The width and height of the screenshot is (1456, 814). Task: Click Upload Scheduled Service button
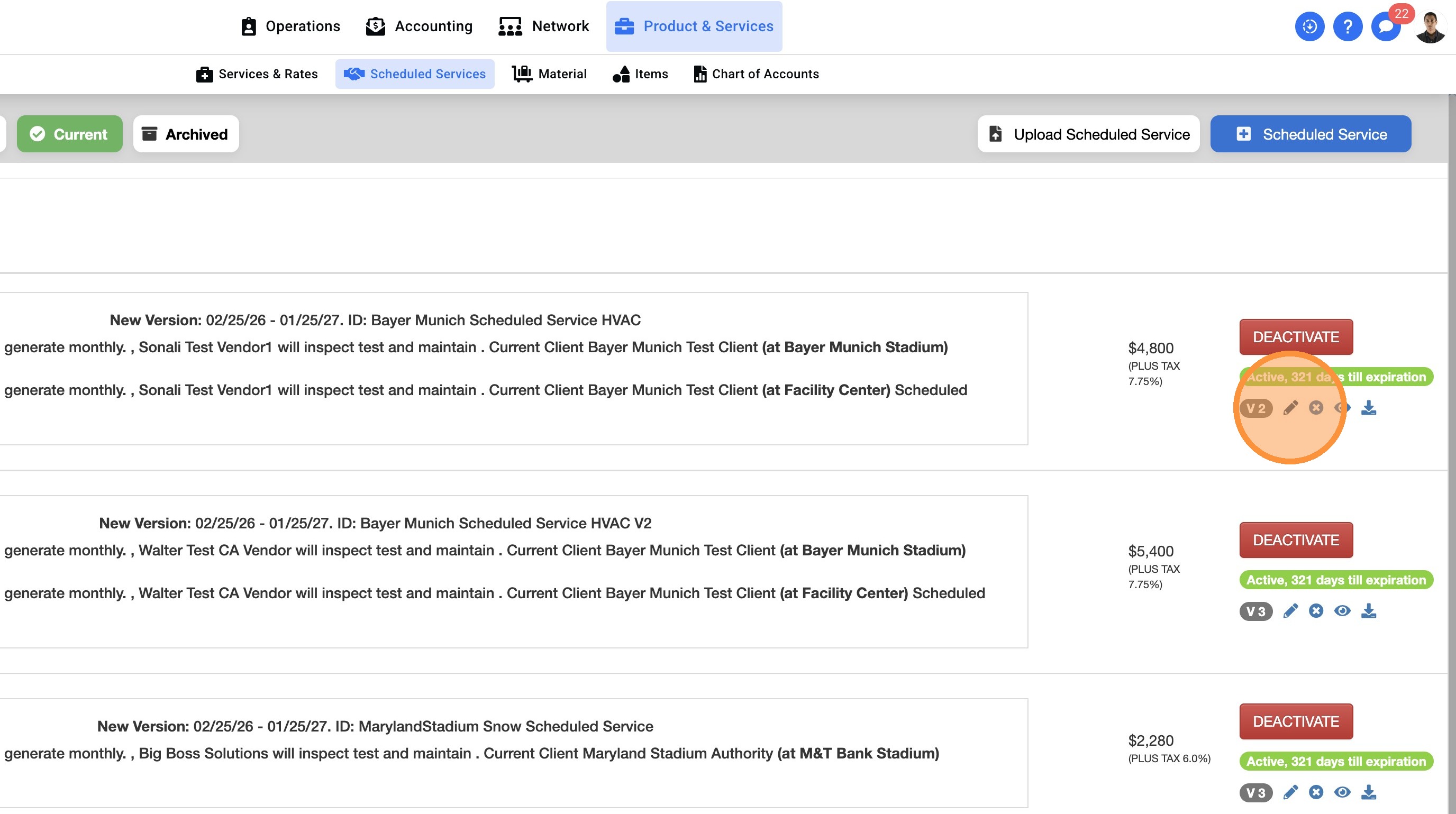point(1088,134)
